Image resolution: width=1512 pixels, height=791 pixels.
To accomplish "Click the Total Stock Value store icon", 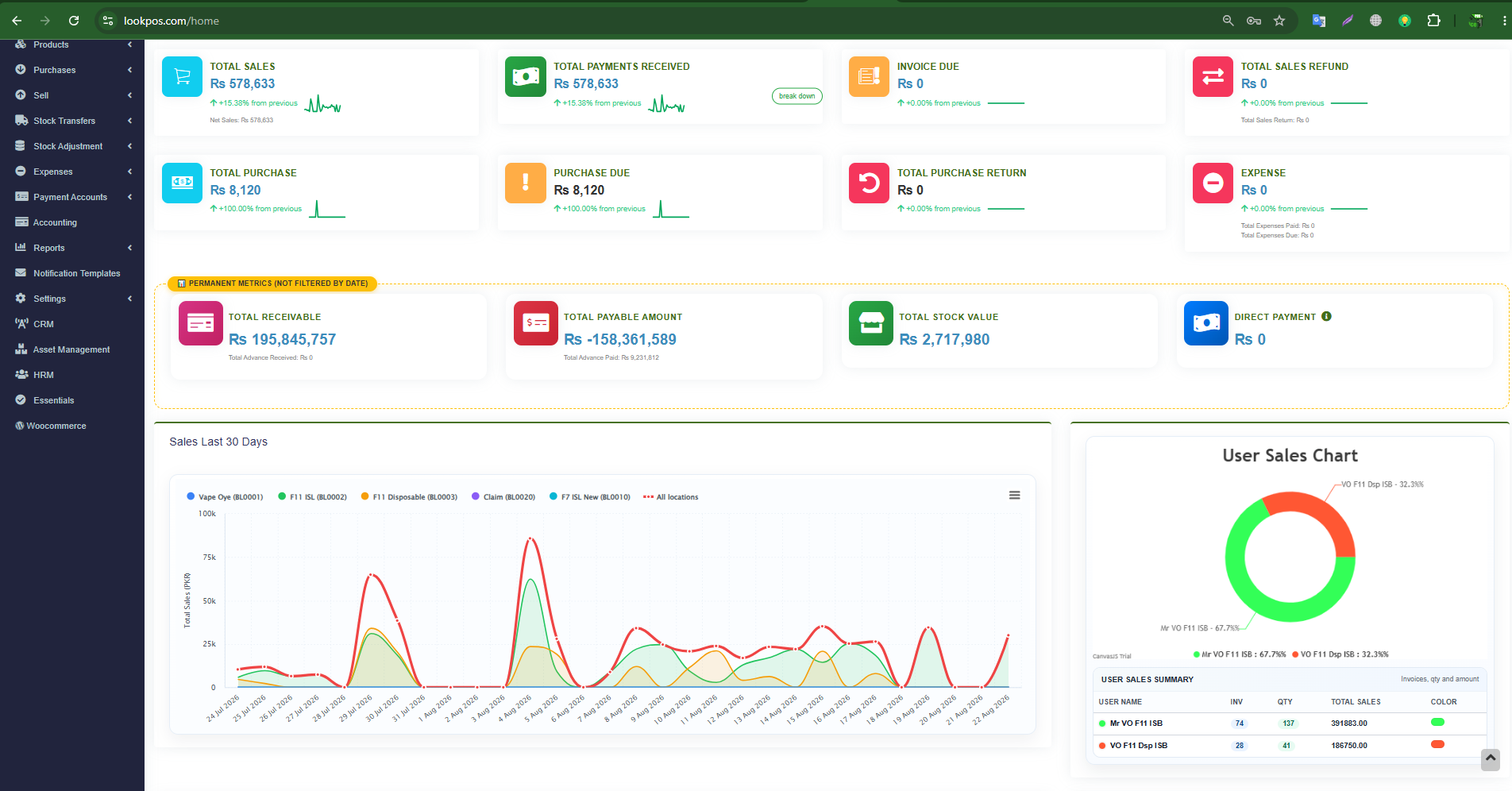I will click(x=871, y=323).
